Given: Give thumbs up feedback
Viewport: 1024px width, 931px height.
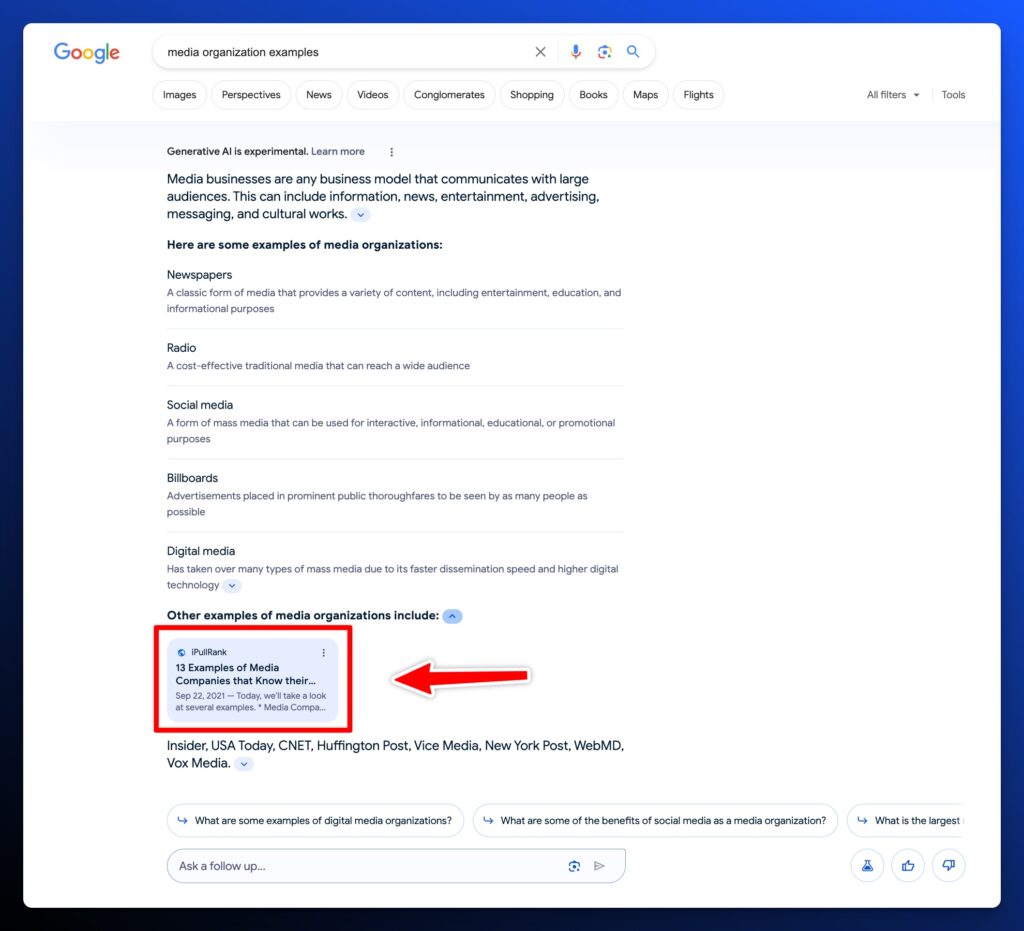Looking at the screenshot, I should [x=908, y=866].
